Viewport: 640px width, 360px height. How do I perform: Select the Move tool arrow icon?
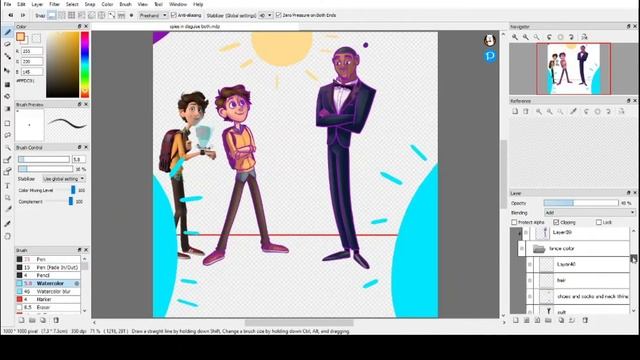pos(7,70)
